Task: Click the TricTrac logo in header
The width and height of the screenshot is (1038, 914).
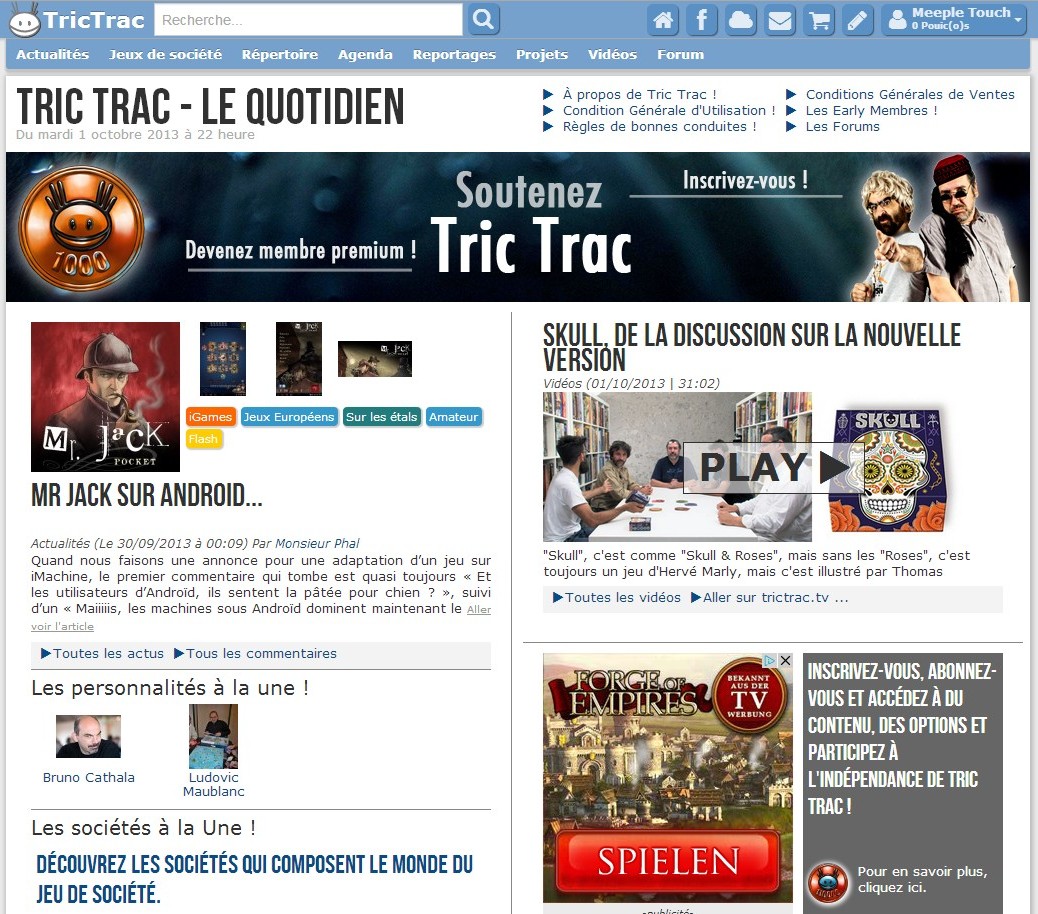Action: tap(77, 20)
